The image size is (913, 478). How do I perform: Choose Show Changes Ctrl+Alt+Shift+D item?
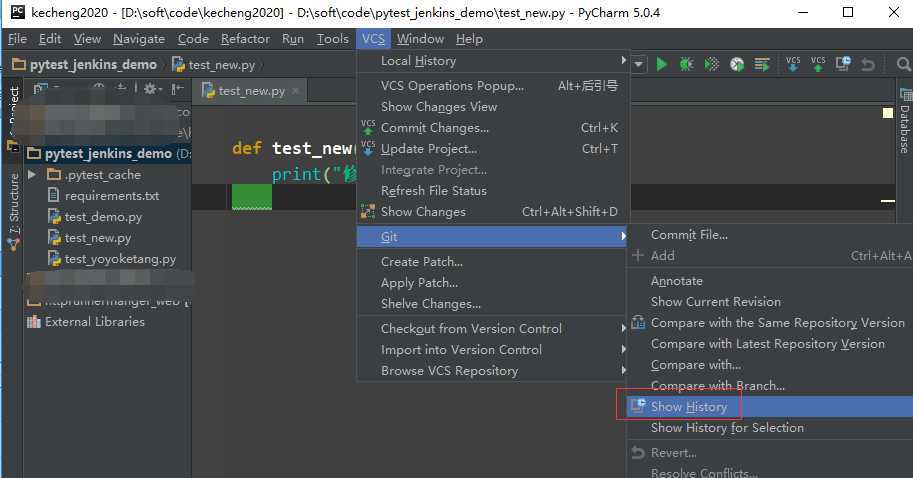(493, 211)
